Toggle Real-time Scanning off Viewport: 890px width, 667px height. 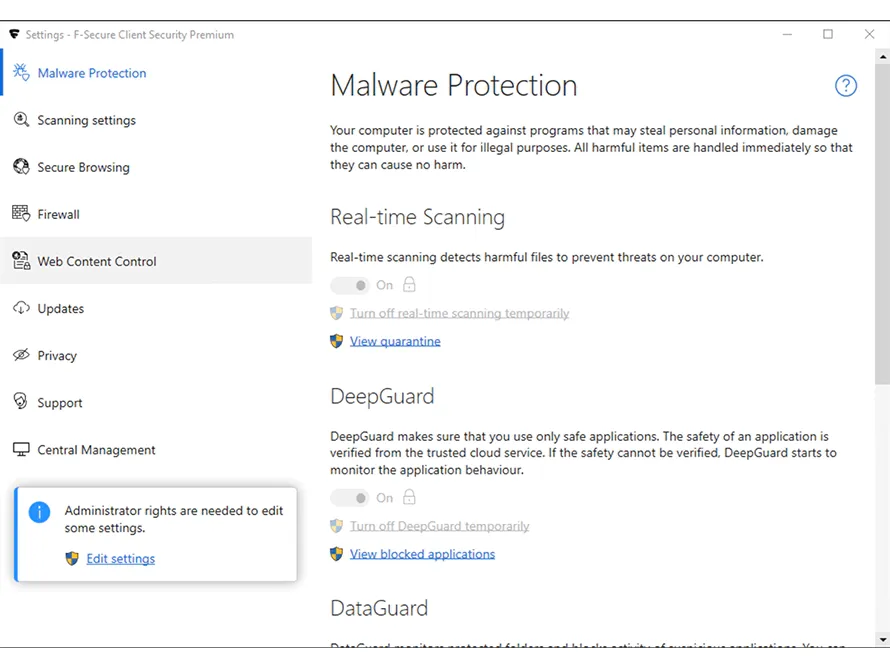[350, 285]
